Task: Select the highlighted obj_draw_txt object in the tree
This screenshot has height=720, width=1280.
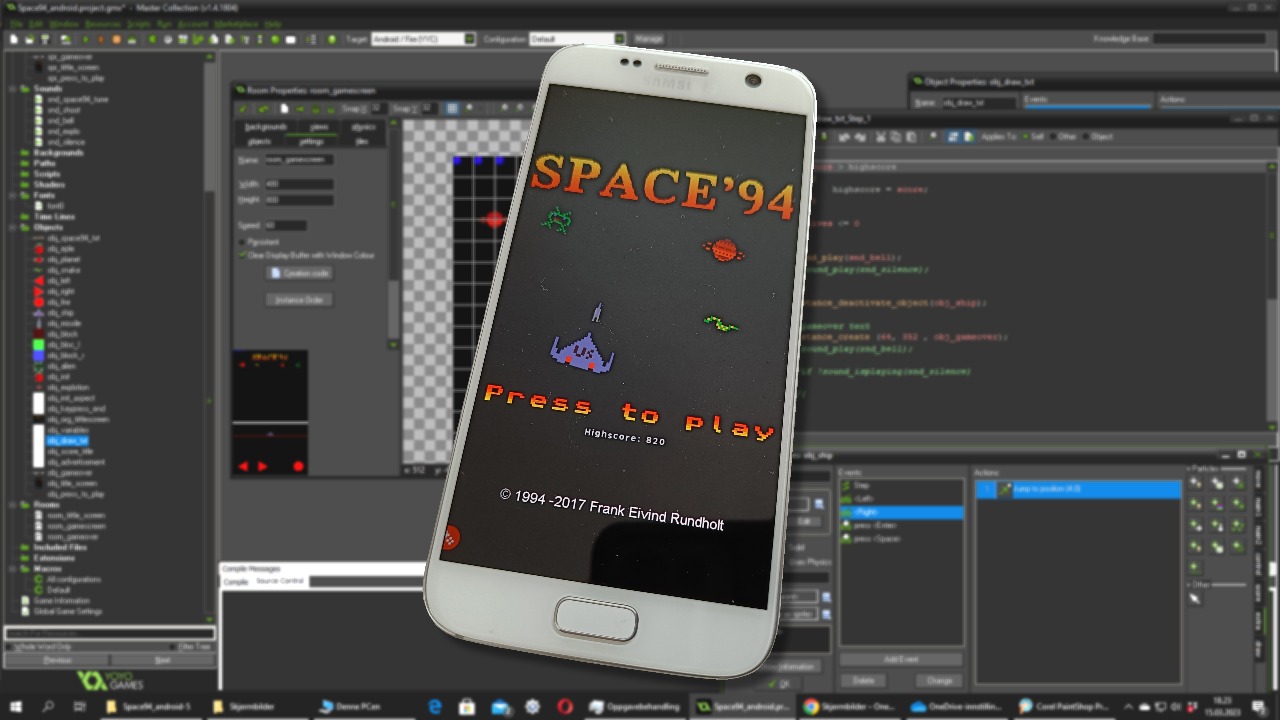Action: (x=67, y=440)
